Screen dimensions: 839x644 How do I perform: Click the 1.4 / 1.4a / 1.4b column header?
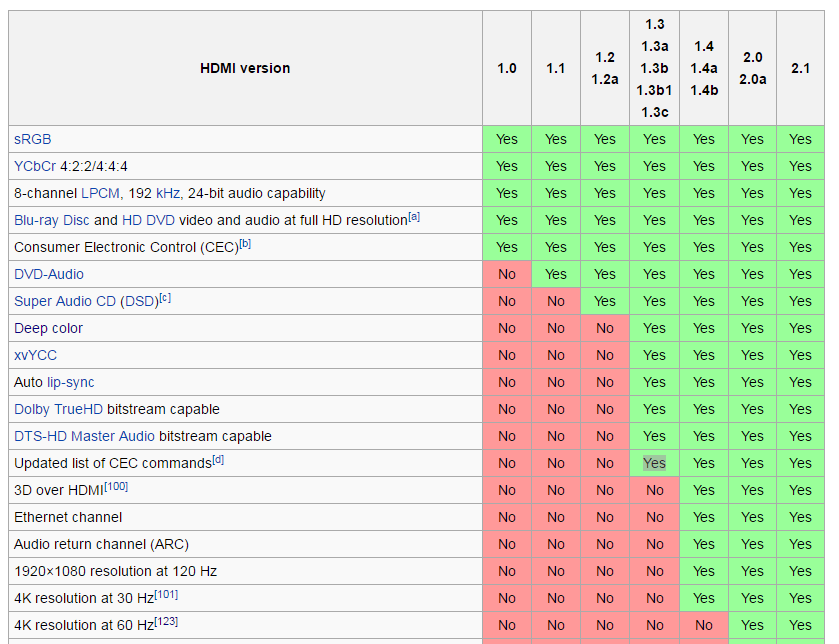point(704,68)
